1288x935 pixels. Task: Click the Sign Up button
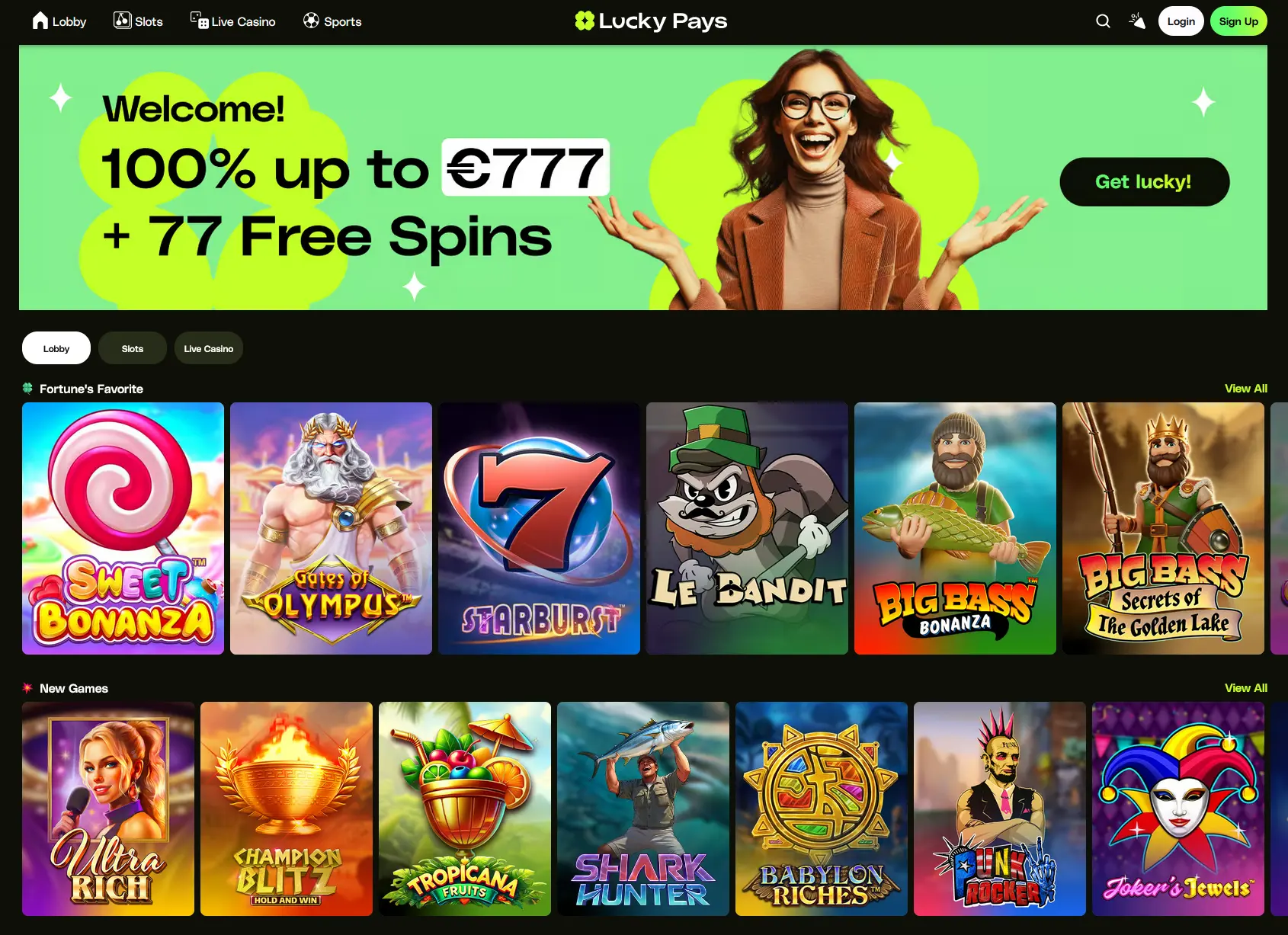click(1238, 21)
